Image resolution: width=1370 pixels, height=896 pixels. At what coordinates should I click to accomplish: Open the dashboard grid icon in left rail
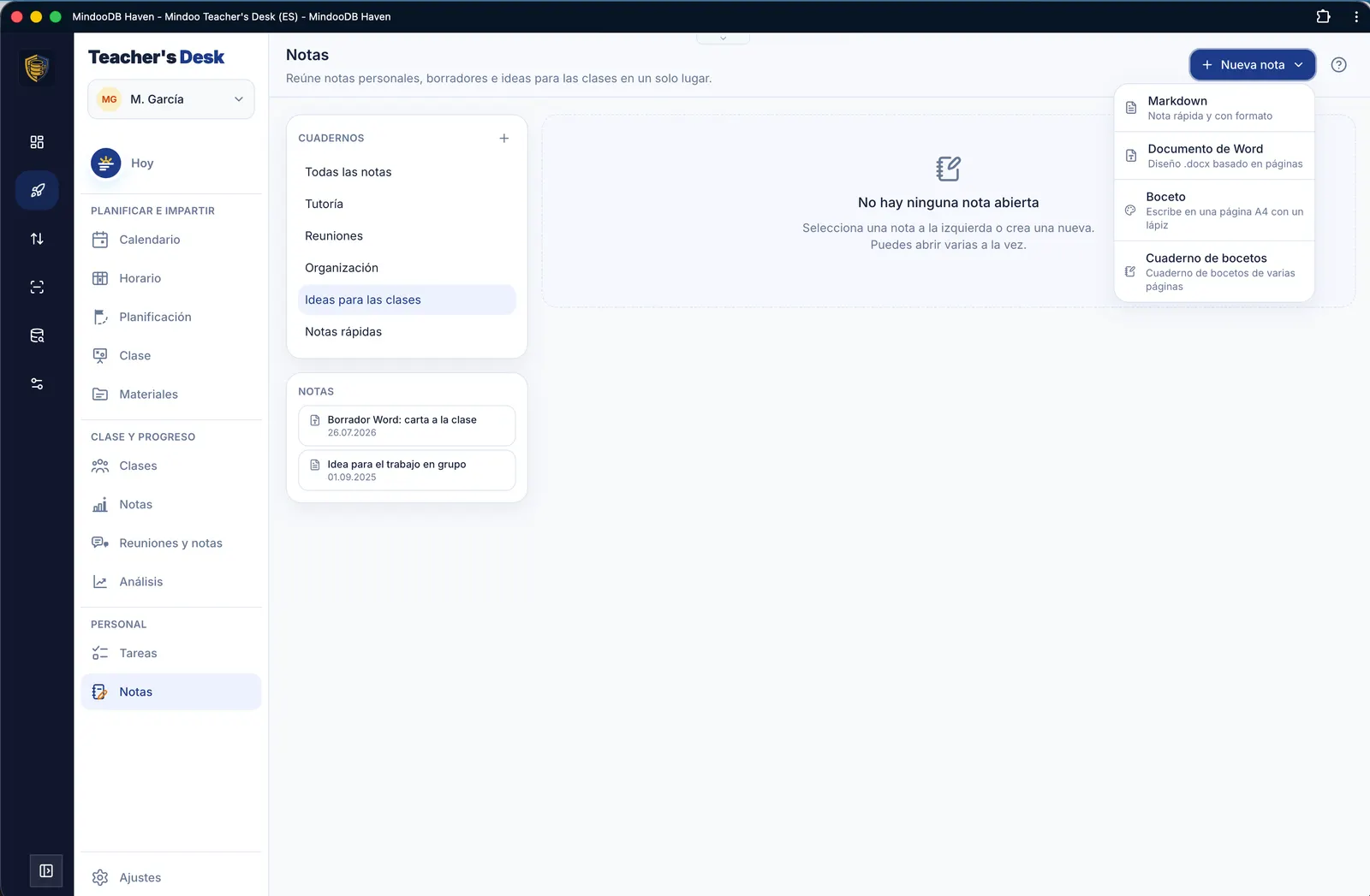pyautogui.click(x=37, y=142)
